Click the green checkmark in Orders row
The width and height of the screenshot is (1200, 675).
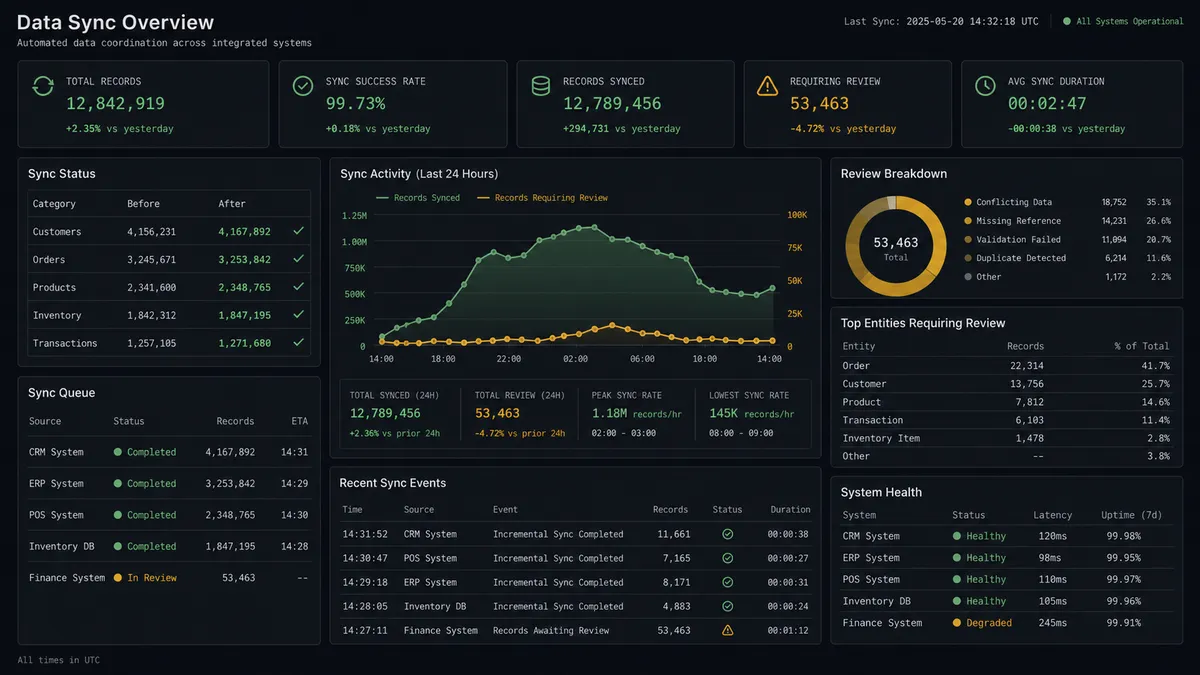(297, 259)
